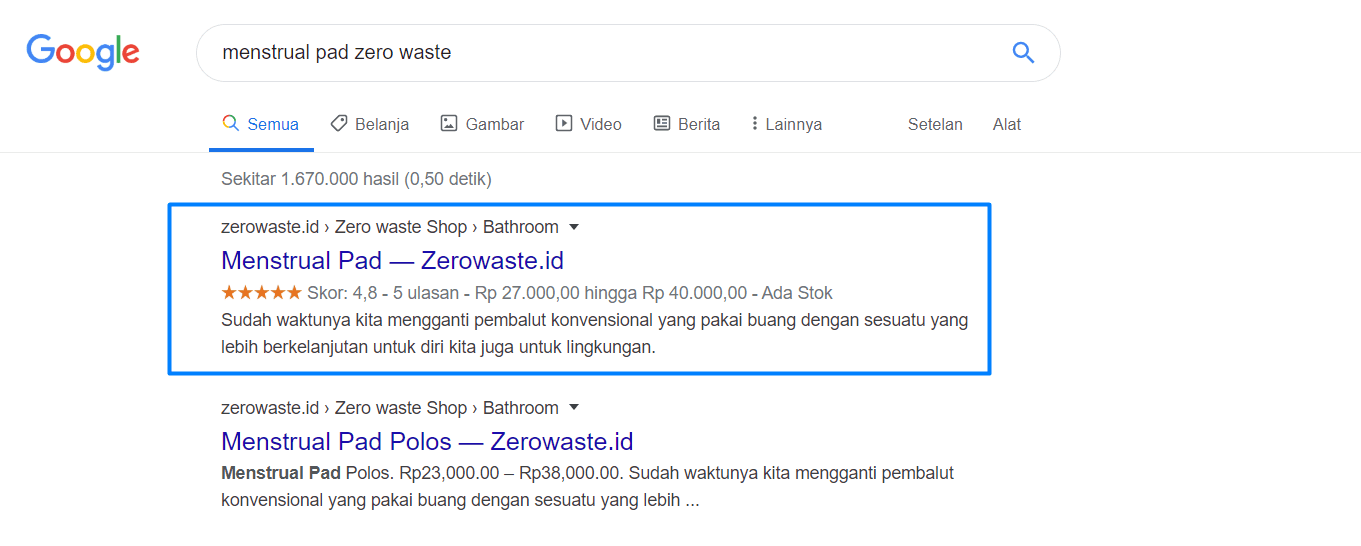Viewport: 1361px width, 546px height.
Task: Open the Setelan settings menu
Action: [935, 124]
